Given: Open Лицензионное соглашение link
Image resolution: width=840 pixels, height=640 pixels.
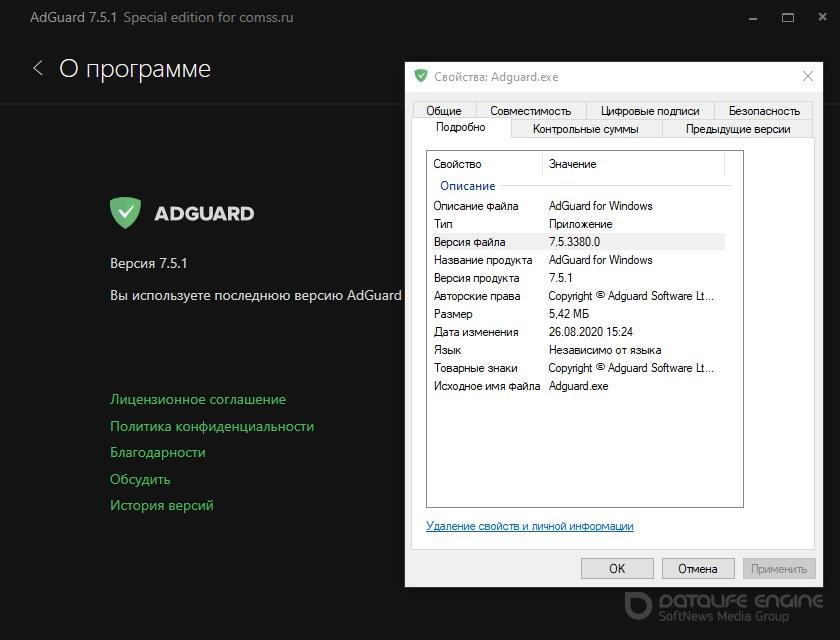Looking at the screenshot, I should point(198,399).
